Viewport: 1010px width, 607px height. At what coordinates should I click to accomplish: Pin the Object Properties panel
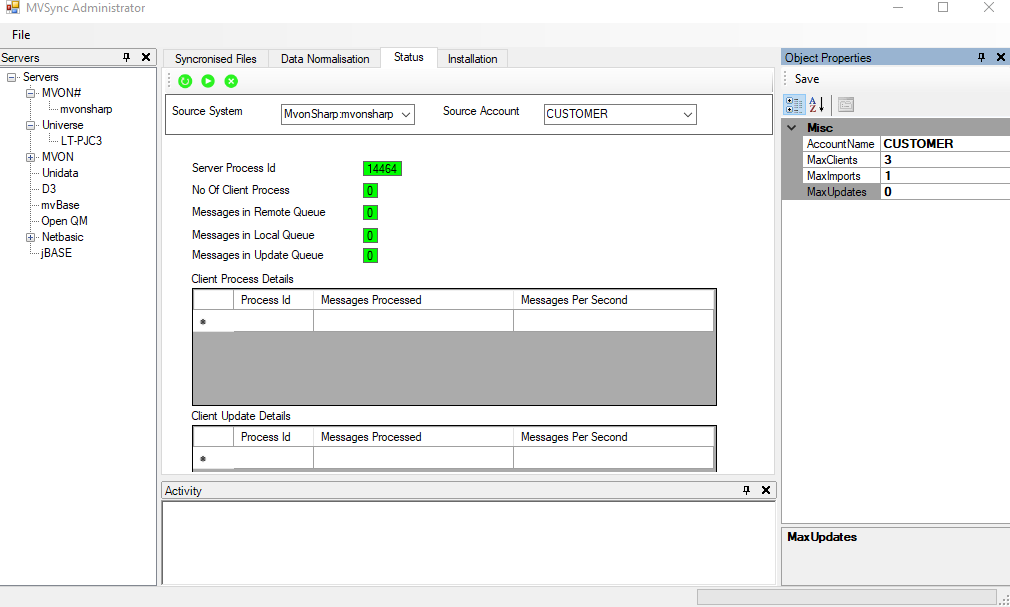(x=982, y=57)
